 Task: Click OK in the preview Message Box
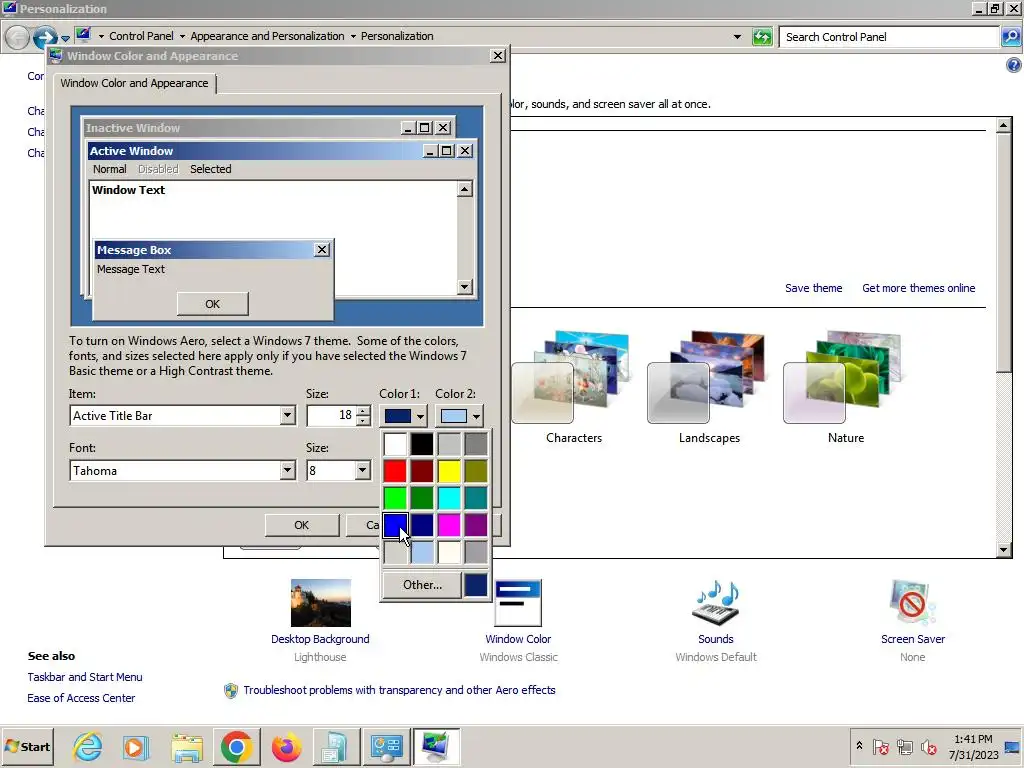(x=212, y=304)
